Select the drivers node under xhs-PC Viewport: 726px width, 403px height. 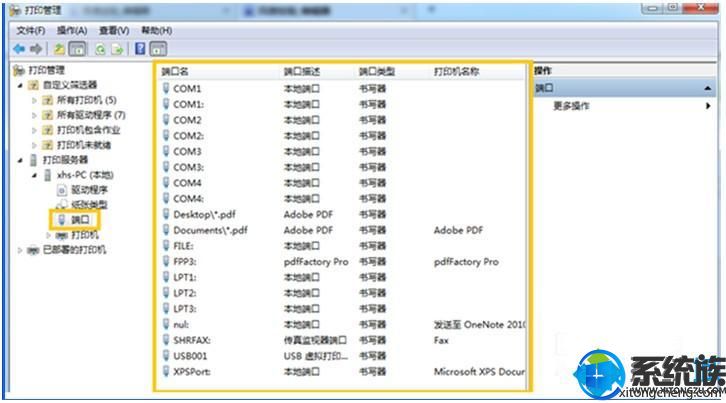(89, 190)
